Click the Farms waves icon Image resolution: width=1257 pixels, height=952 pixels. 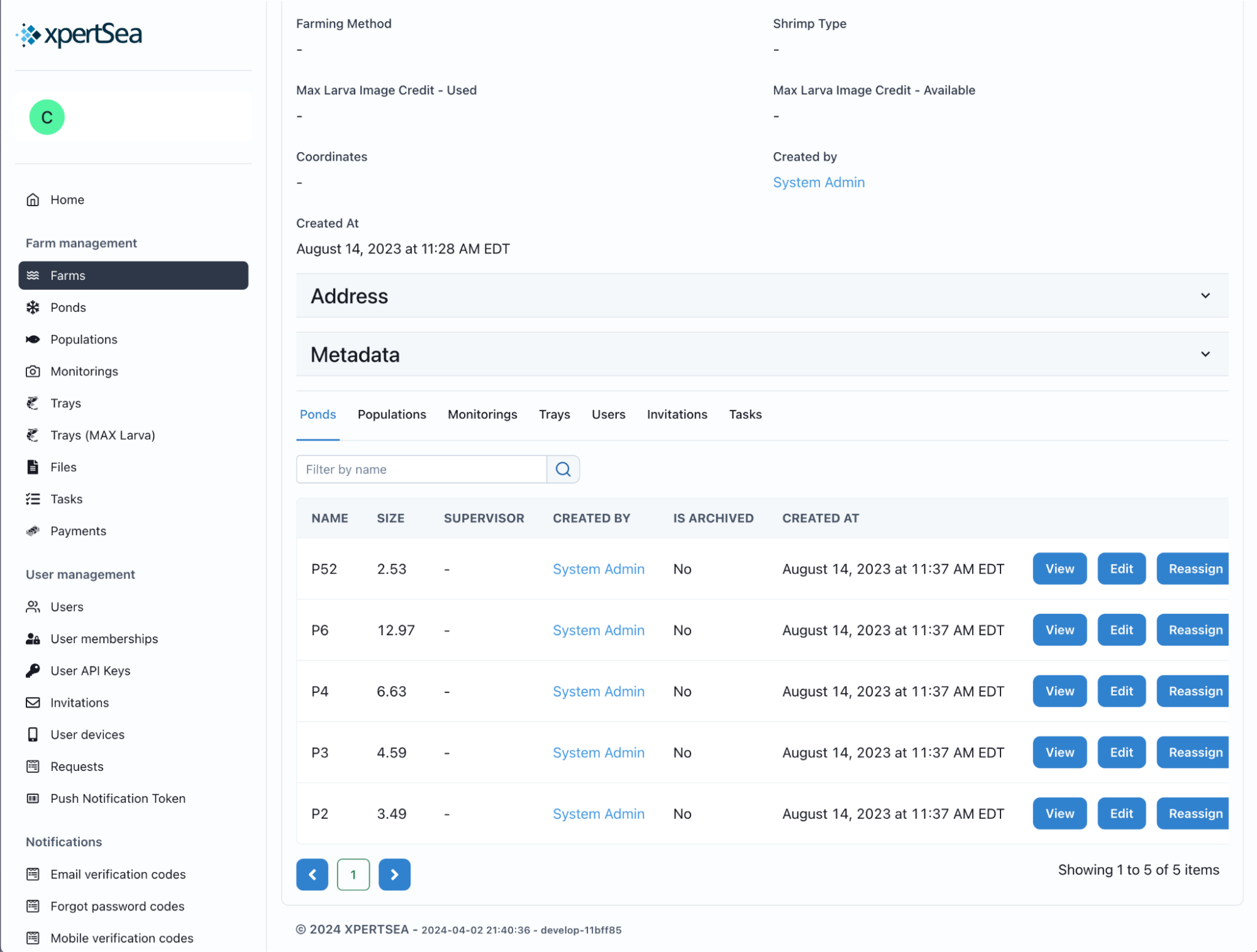(33, 275)
